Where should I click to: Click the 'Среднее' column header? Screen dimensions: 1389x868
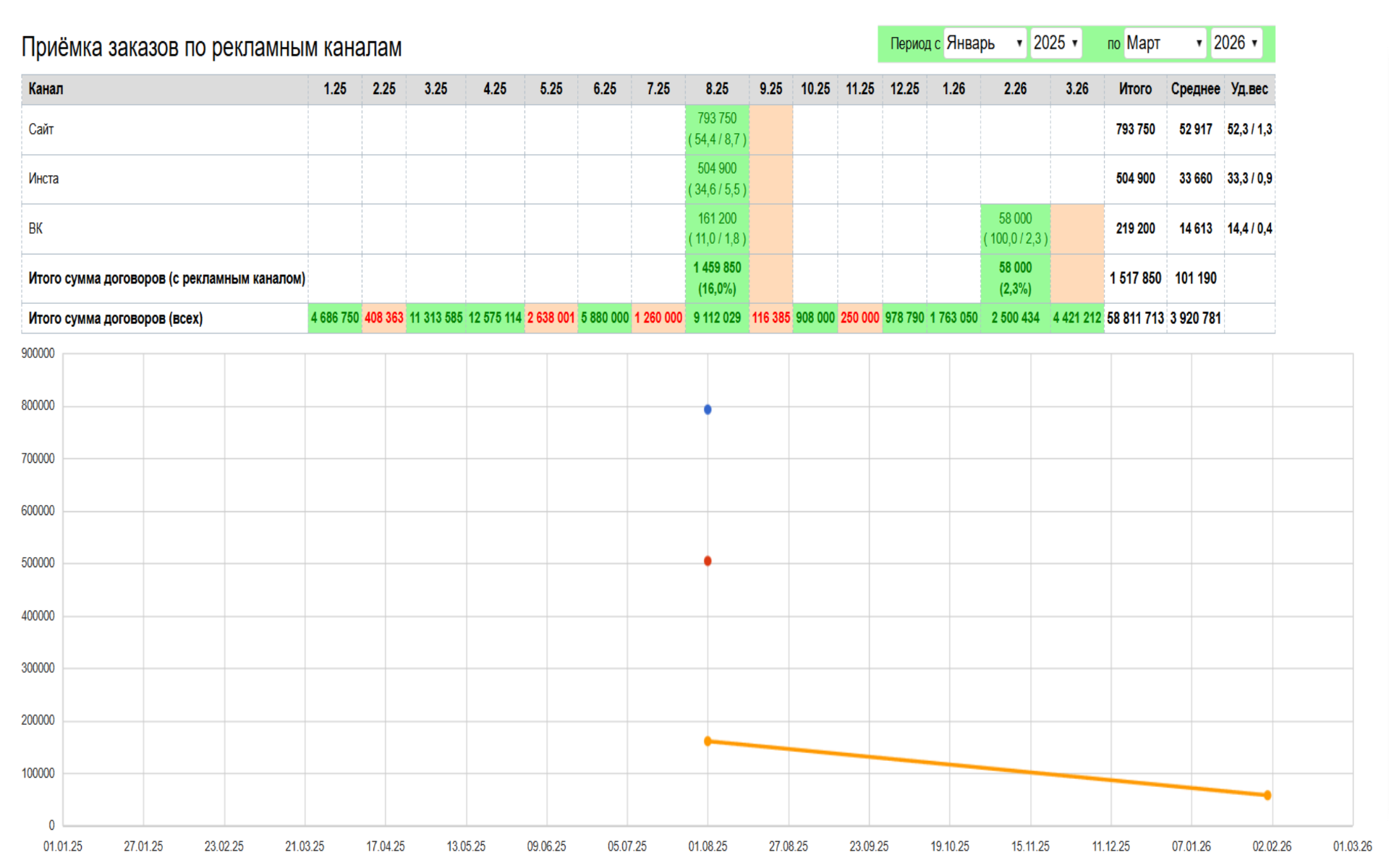click(x=1195, y=89)
